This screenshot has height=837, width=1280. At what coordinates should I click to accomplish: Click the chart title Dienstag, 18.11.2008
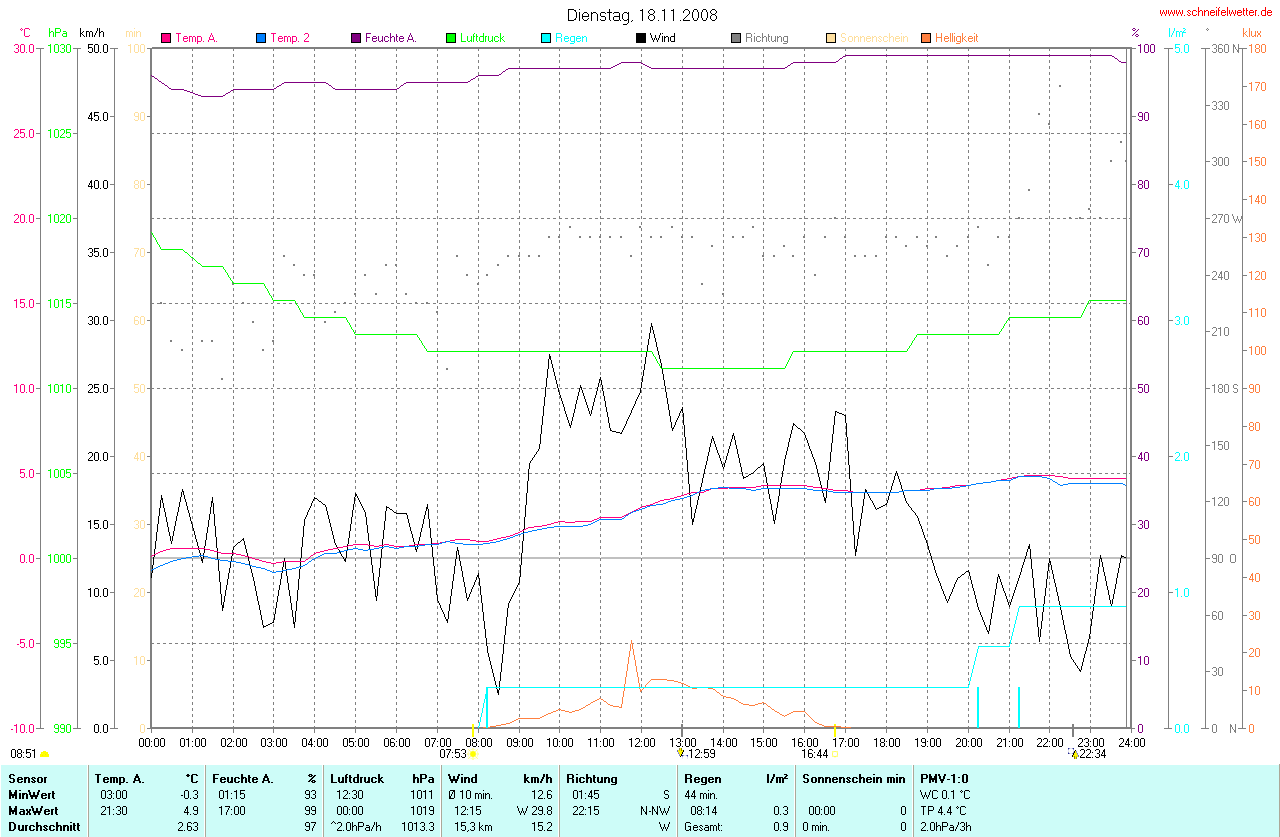coord(641,15)
